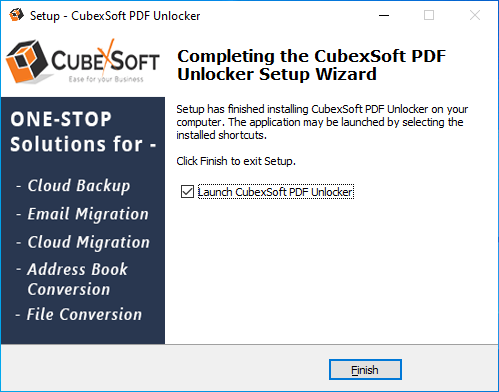
Task: Close the setup wizard window
Action: (x=475, y=15)
